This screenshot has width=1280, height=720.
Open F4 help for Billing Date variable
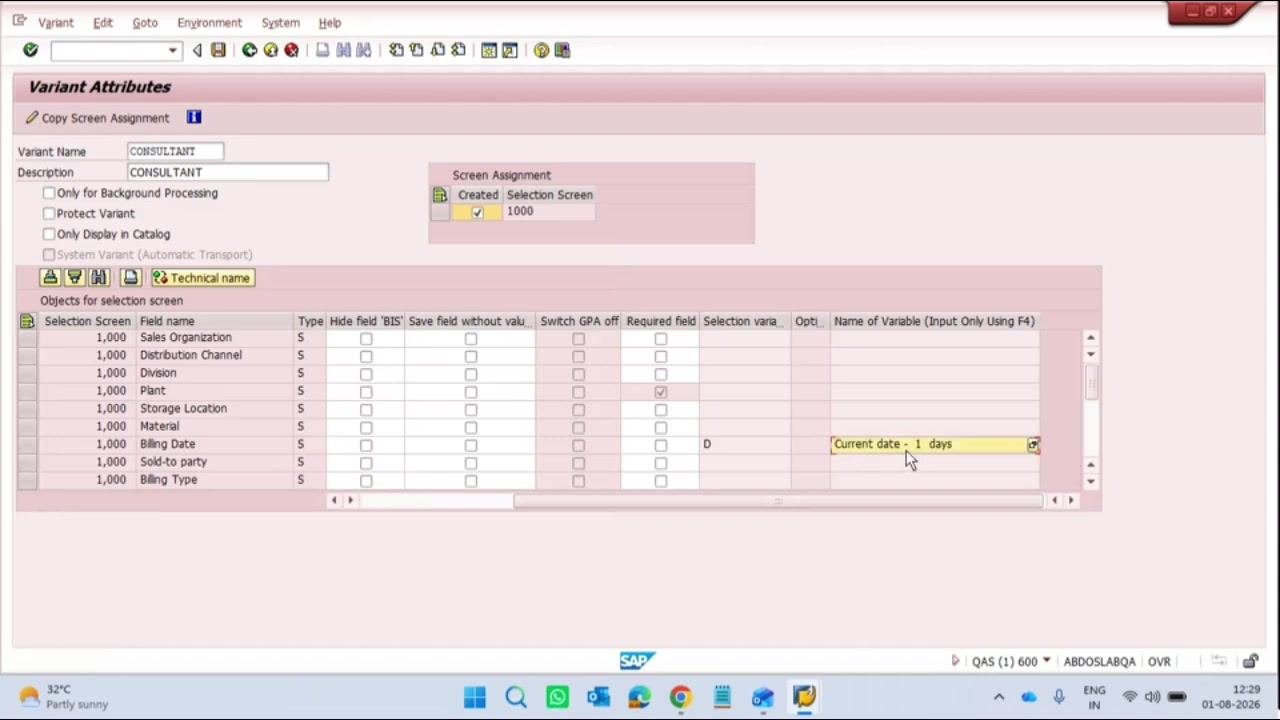point(1033,445)
